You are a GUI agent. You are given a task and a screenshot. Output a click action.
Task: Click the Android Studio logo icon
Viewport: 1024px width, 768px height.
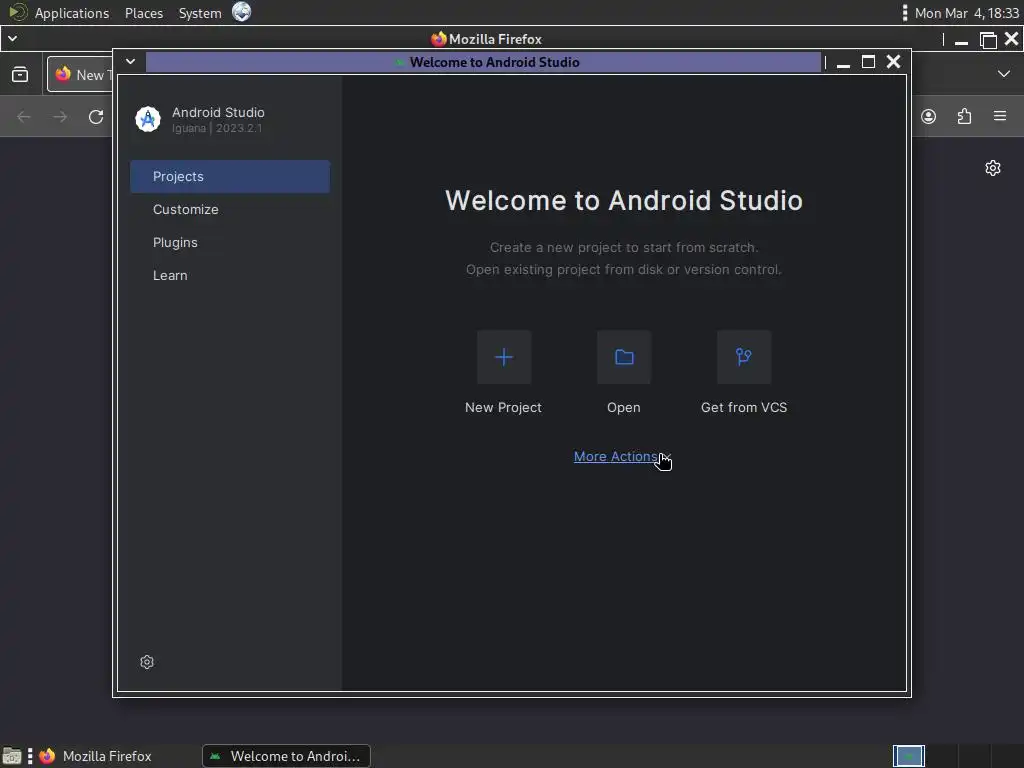click(x=148, y=120)
